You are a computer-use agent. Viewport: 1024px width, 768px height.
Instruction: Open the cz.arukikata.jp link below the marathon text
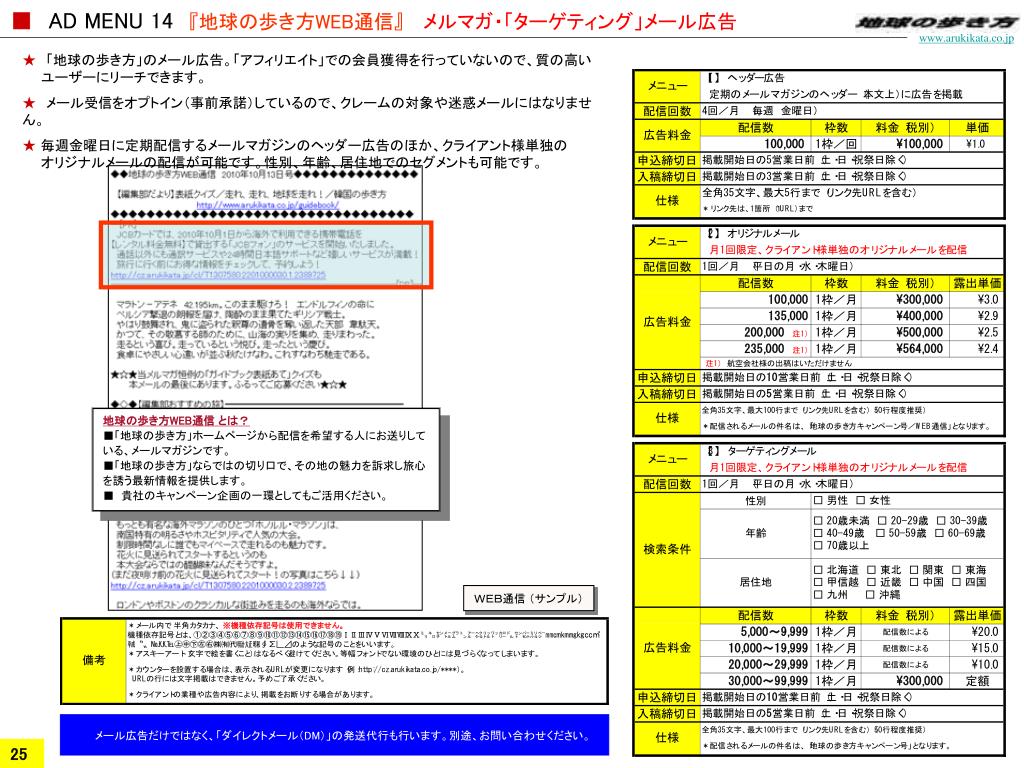218,586
